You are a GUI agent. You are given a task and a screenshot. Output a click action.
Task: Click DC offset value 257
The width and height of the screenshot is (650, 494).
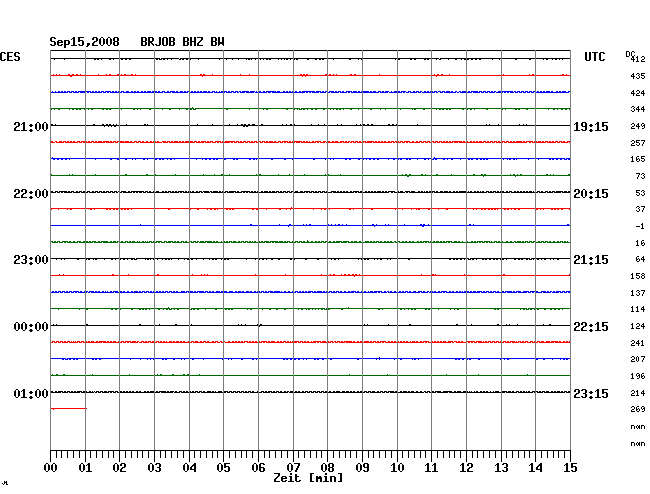638,143
